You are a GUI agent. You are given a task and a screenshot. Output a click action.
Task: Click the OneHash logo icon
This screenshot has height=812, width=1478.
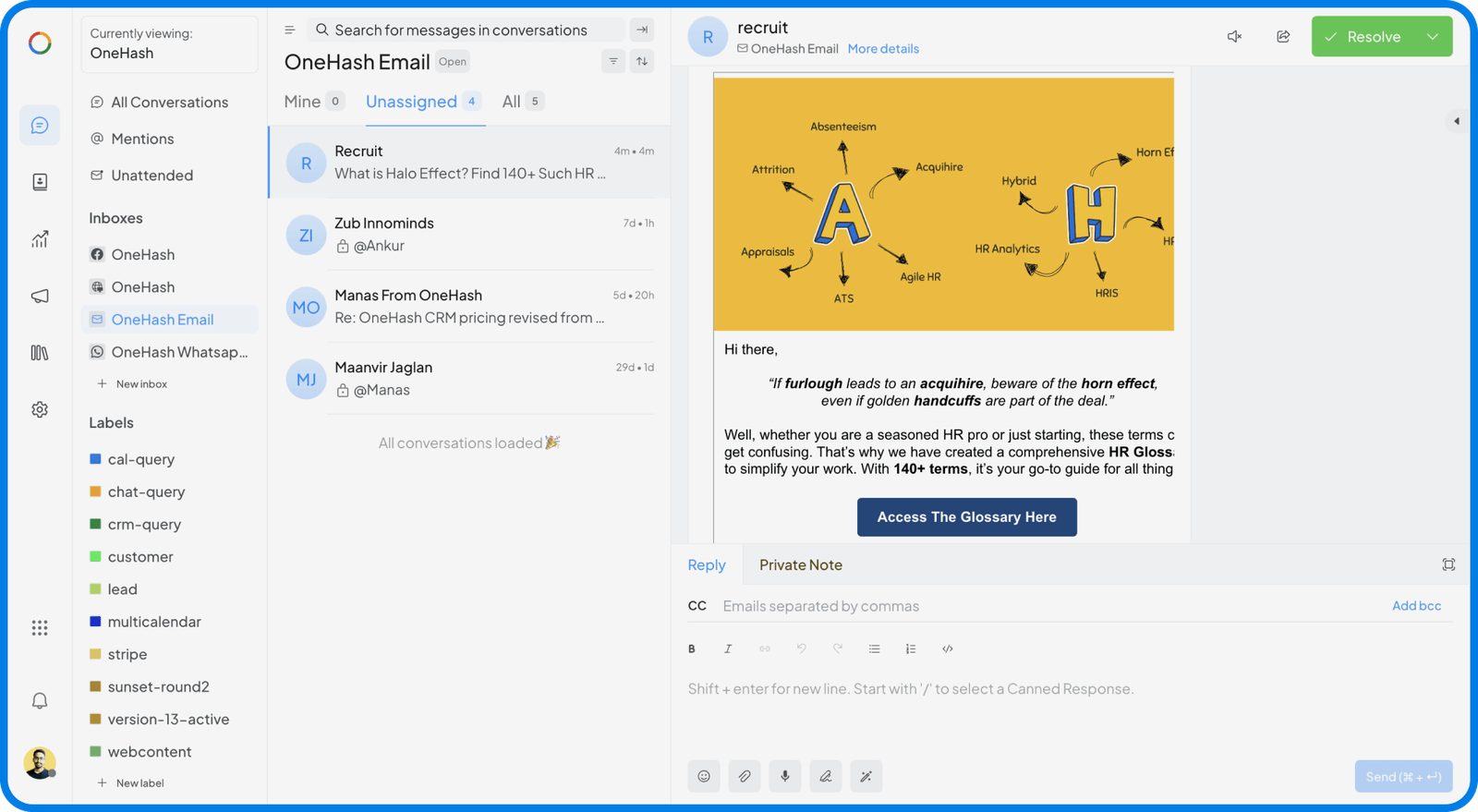pyautogui.click(x=40, y=42)
